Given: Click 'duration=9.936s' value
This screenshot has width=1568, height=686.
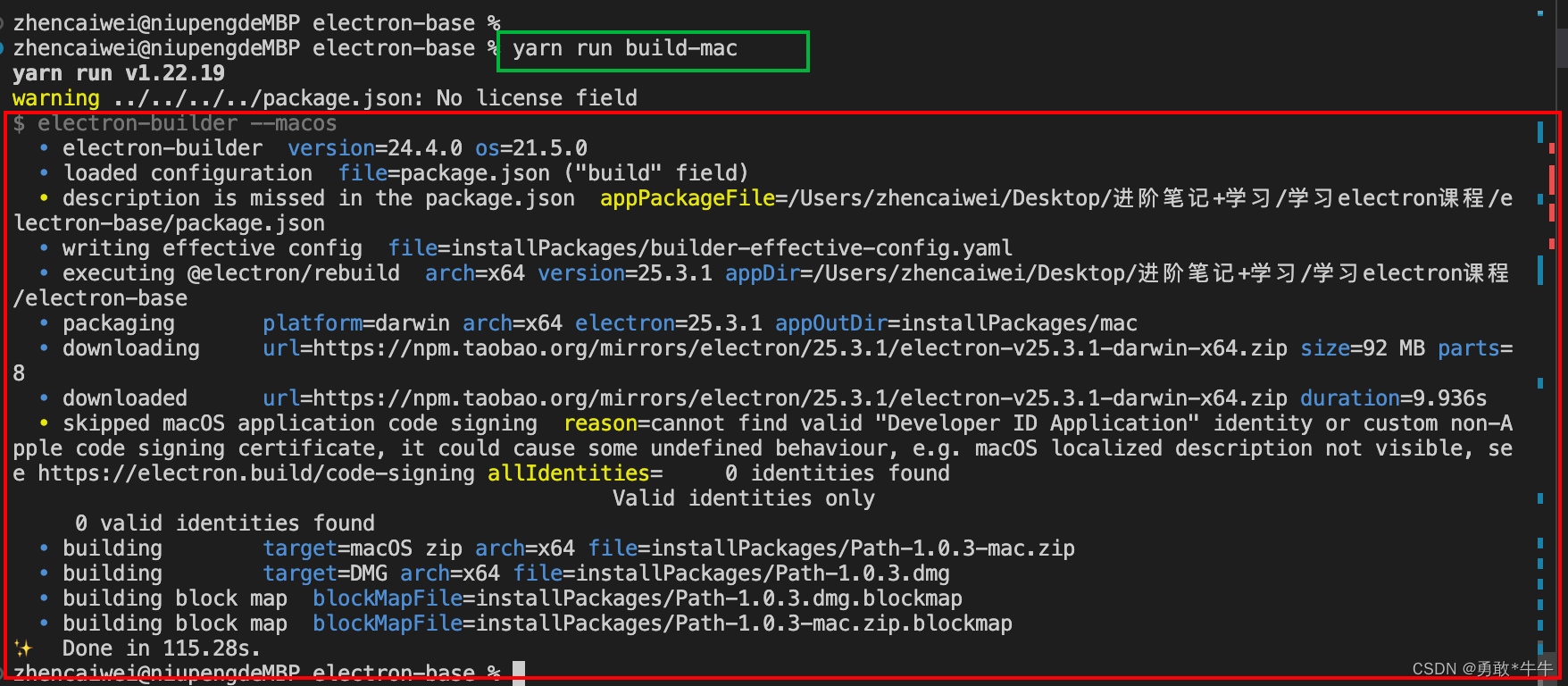Looking at the screenshot, I should click(1394, 398).
